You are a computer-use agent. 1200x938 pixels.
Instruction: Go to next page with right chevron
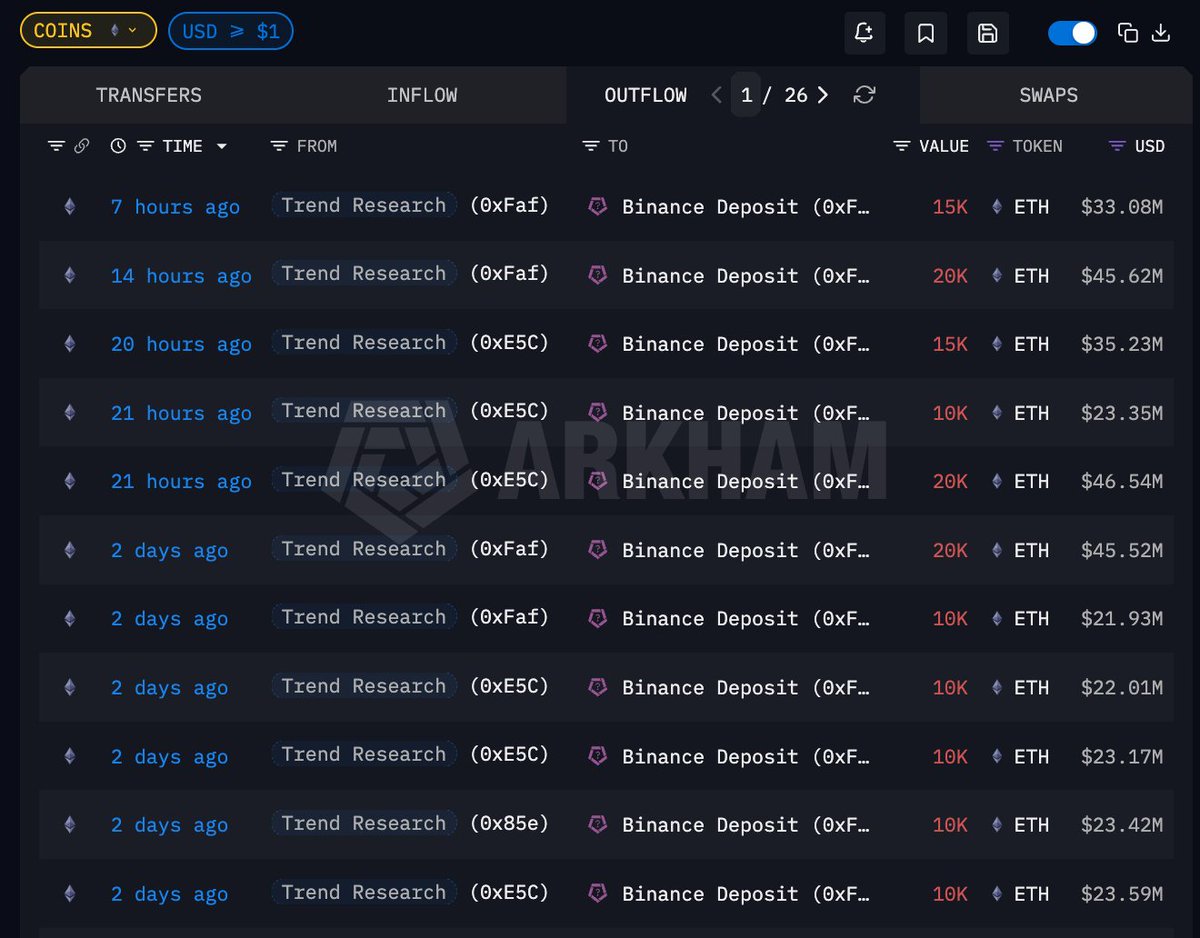coord(822,95)
